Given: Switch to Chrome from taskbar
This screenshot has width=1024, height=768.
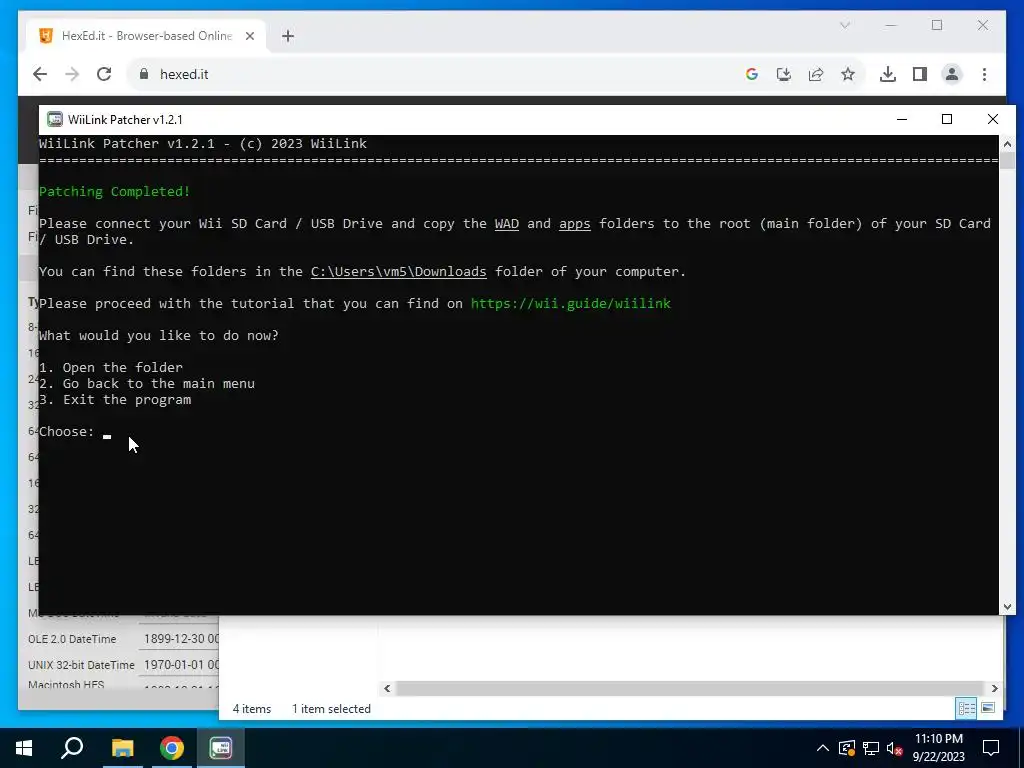Looking at the screenshot, I should (x=172, y=748).
